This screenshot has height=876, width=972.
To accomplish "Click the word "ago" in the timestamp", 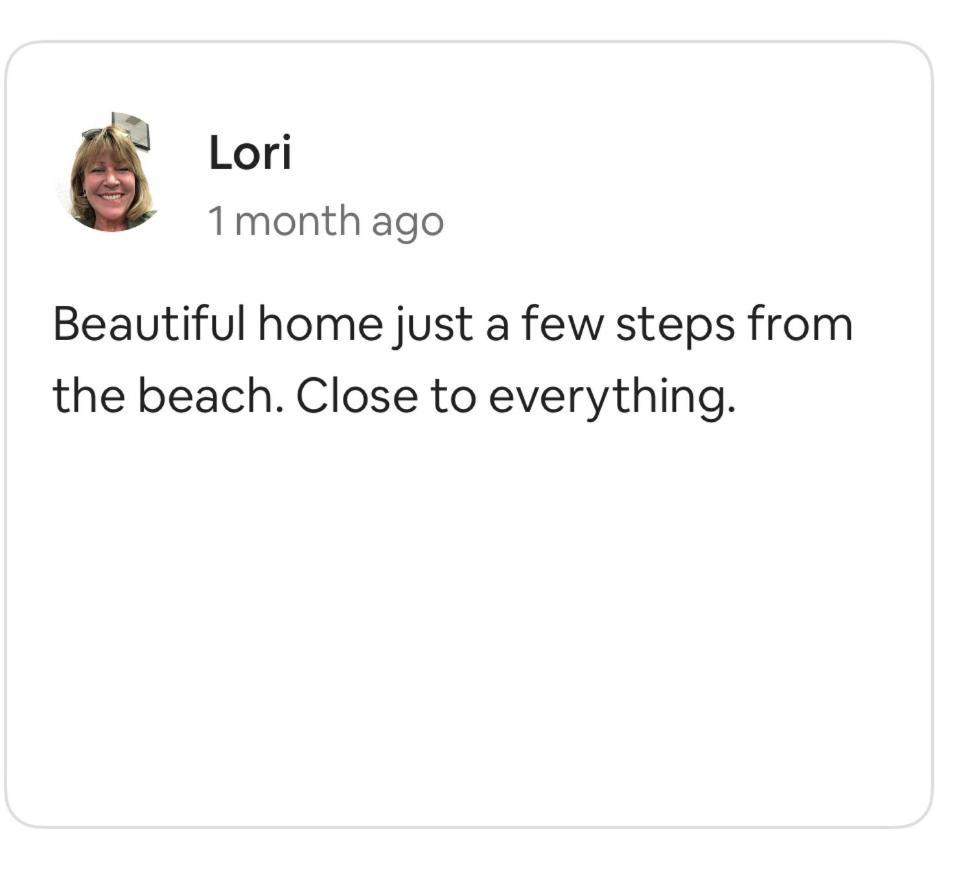I will (x=408, y=224).
